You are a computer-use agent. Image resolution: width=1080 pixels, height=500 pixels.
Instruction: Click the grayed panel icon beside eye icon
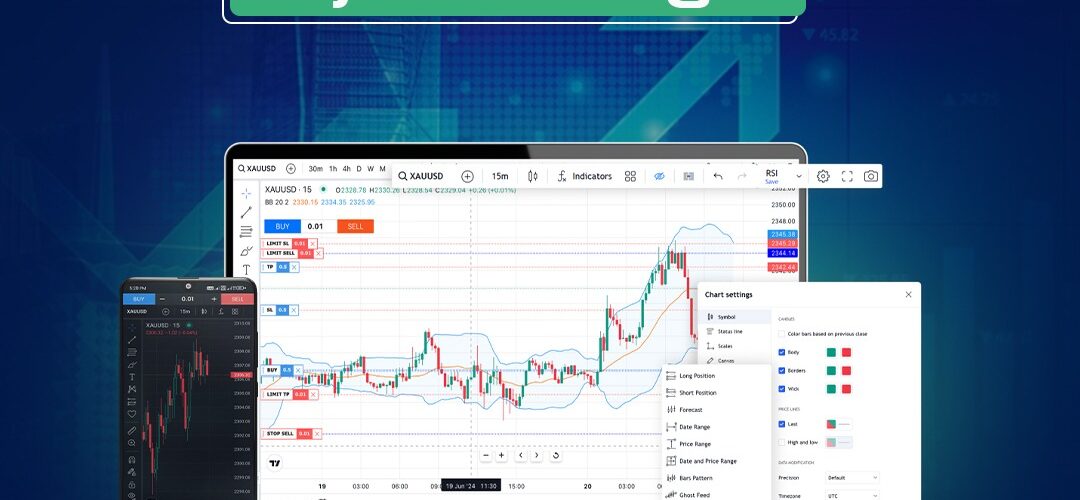point(688,176)
